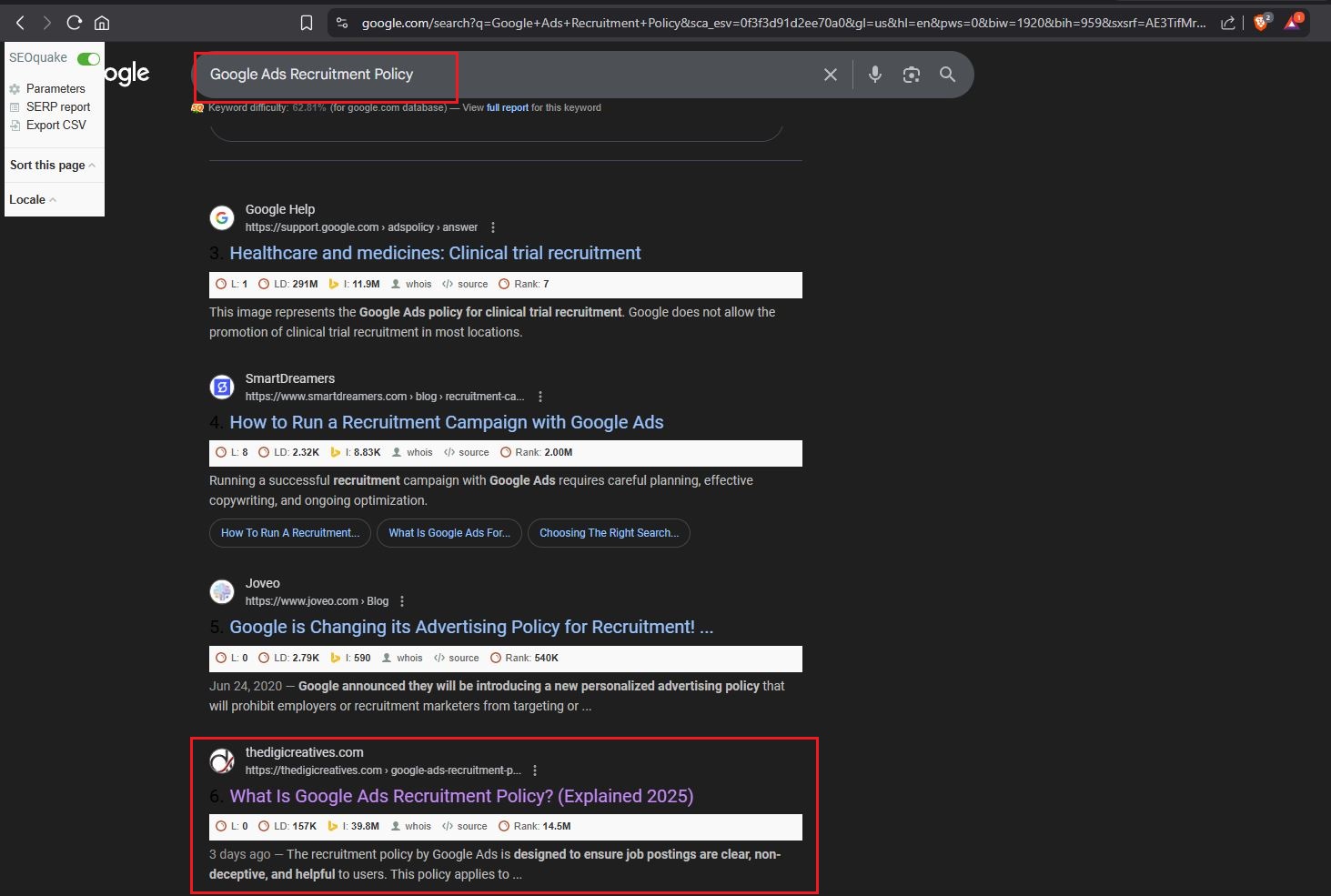Click the Choosing The Right Search sitelink chip
Viewport: 1331px width, 896px height.
pos(609,533)
